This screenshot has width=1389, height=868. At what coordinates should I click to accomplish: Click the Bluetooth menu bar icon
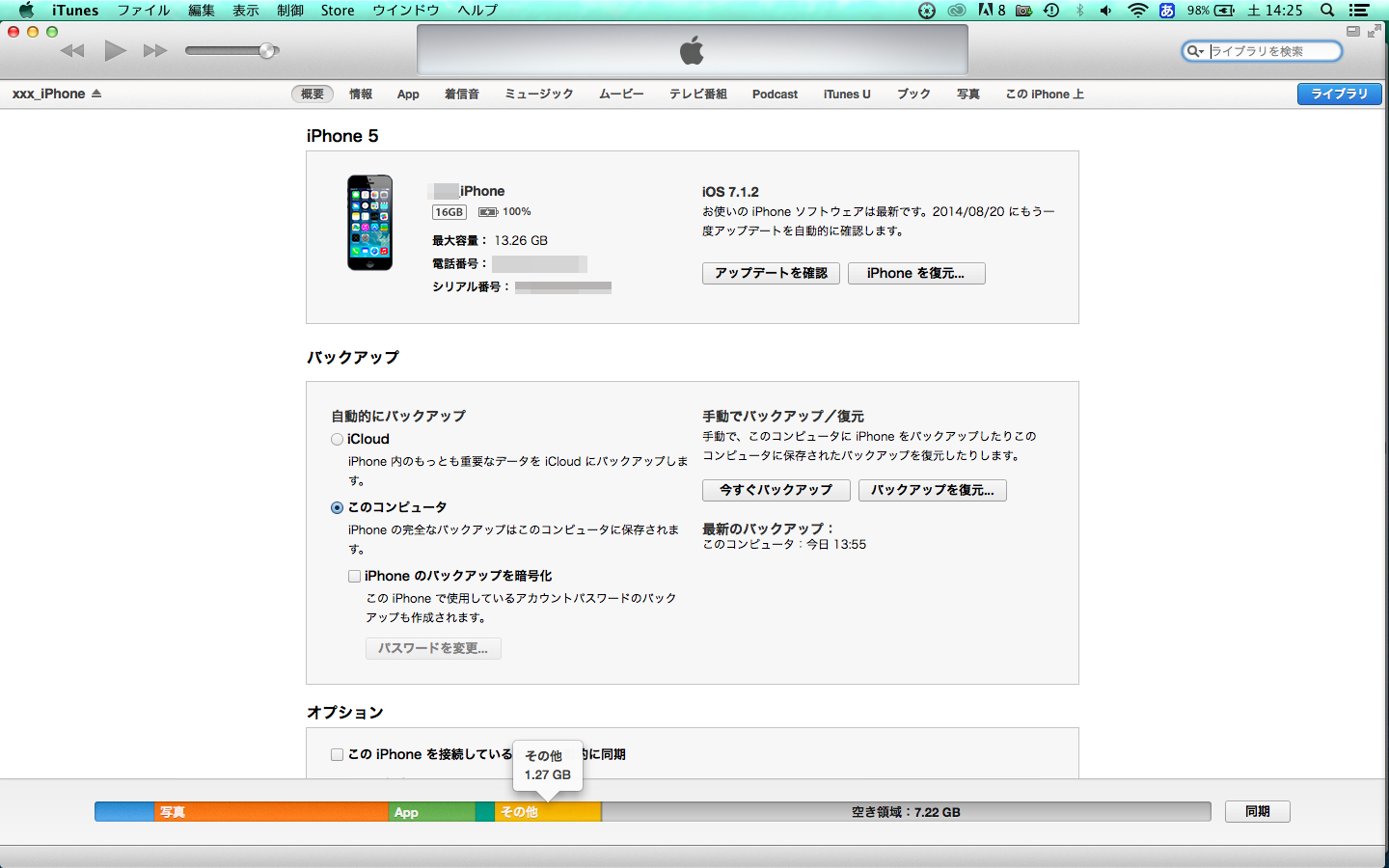[x=1079, y=11]
